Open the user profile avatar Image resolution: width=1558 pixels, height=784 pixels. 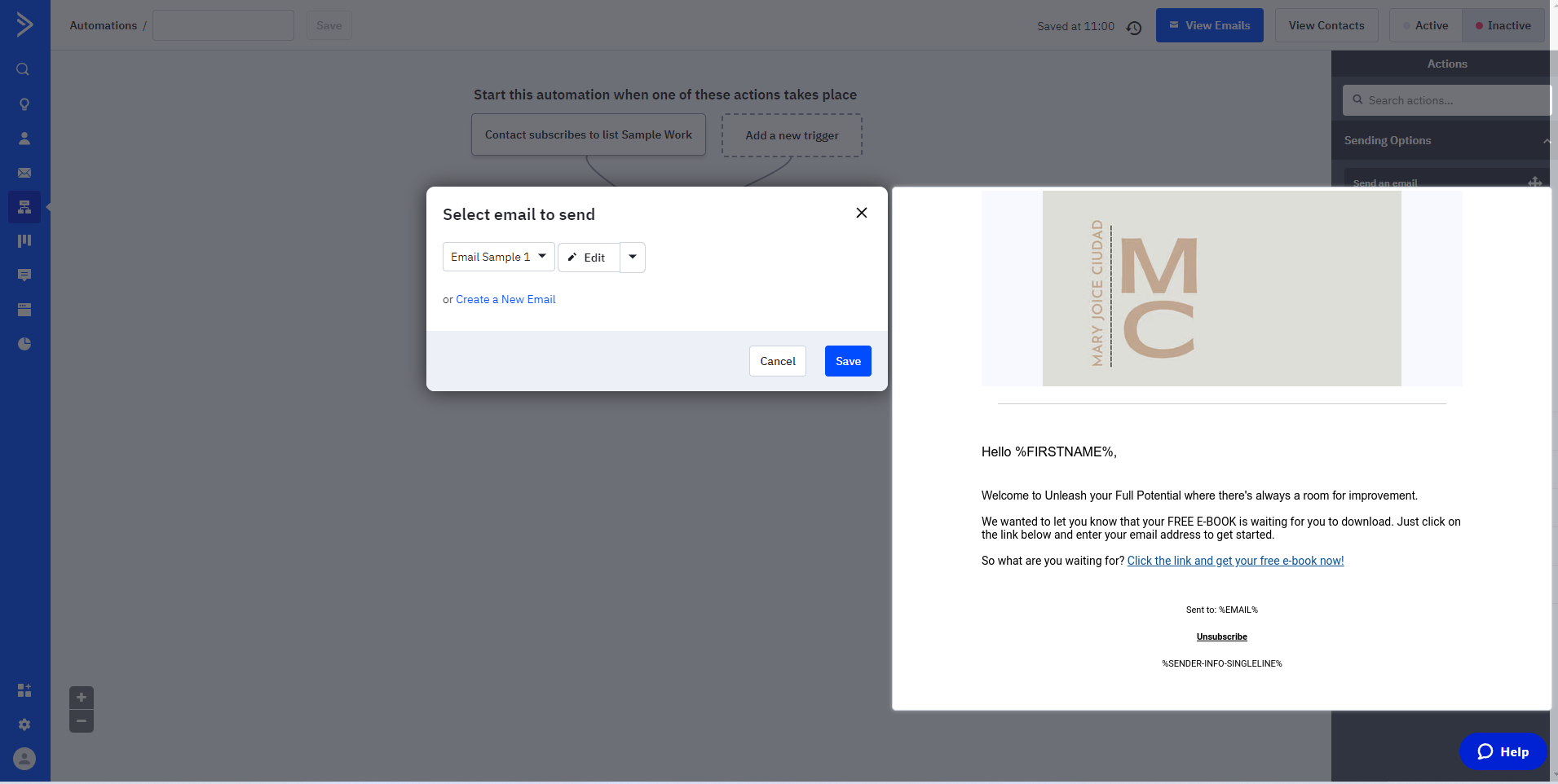(24, 759)
